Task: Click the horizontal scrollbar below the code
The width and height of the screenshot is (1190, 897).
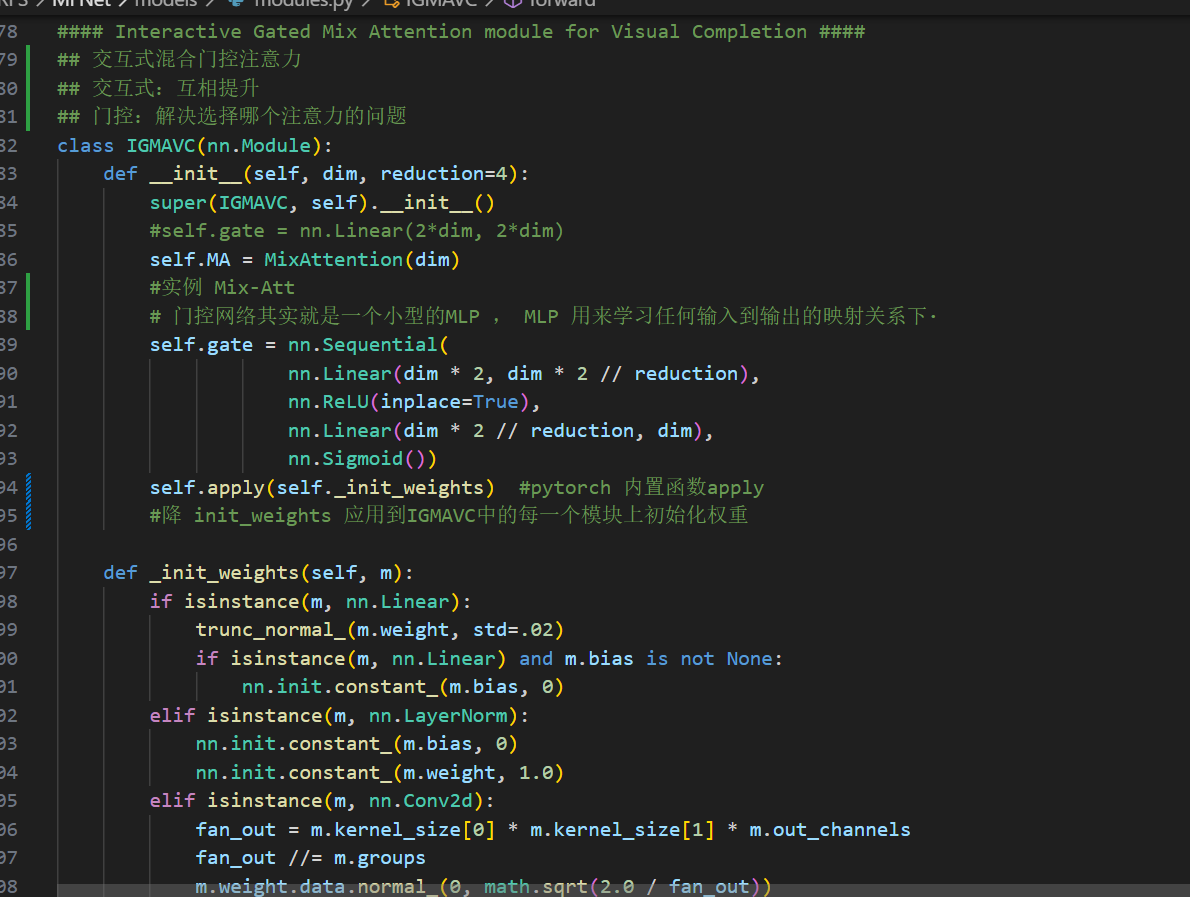Action: tap(623, 889)
